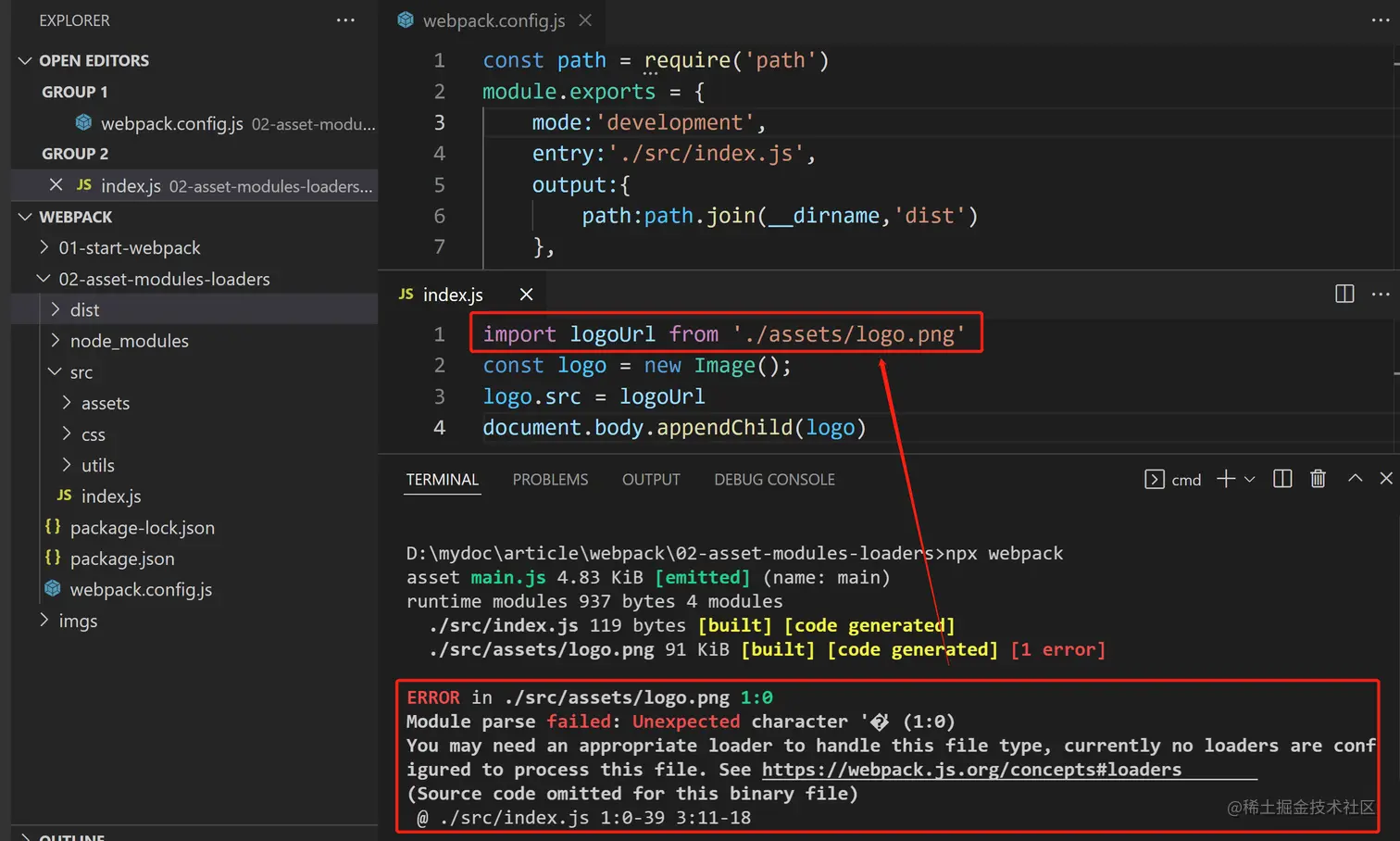Viewport: 1400px width, 841px height.
Task: Open package-lock.json from the file tree
Action: pyautogui.click(x=143, y=527)
